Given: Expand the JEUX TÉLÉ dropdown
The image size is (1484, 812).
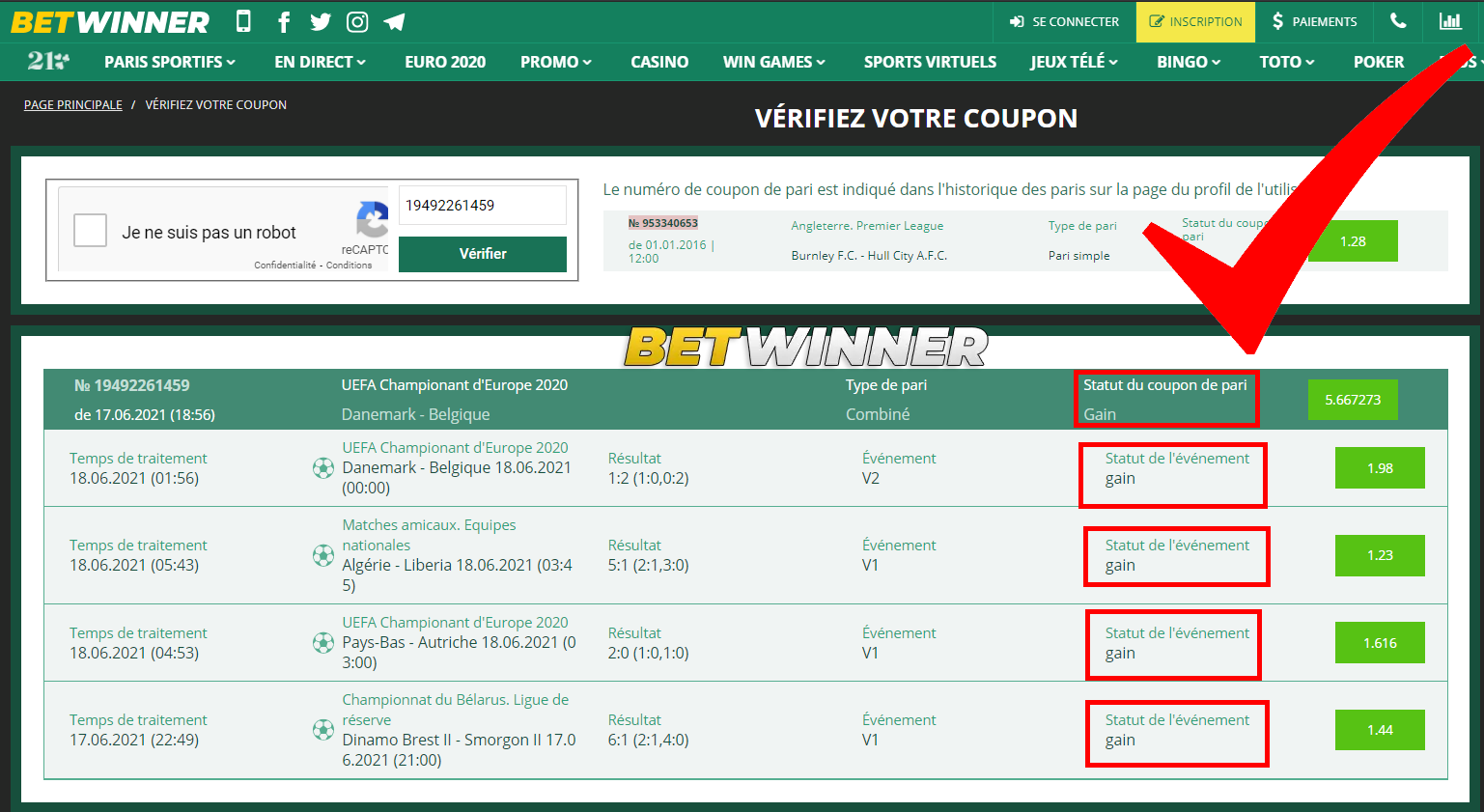Looking at the screenshot, I should point(1072,61).
